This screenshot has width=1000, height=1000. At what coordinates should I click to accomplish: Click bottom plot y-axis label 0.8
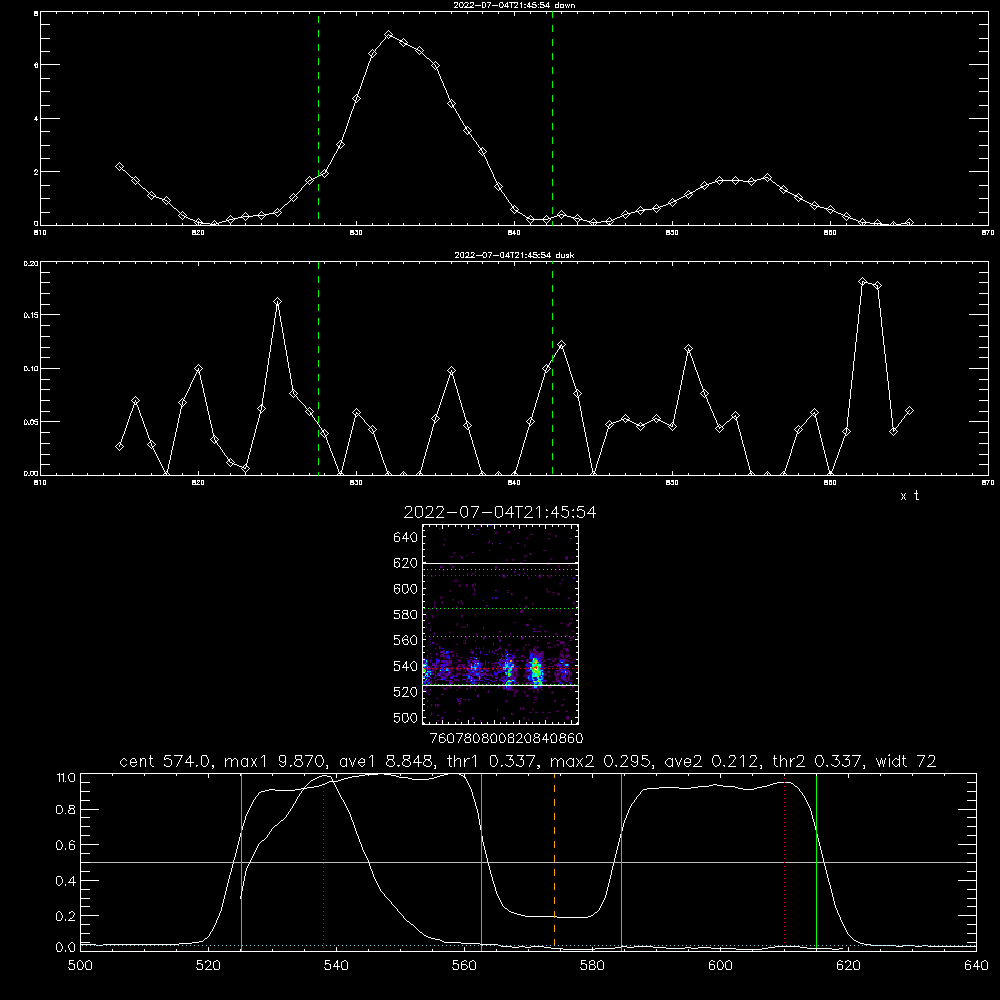pos(66,810)
